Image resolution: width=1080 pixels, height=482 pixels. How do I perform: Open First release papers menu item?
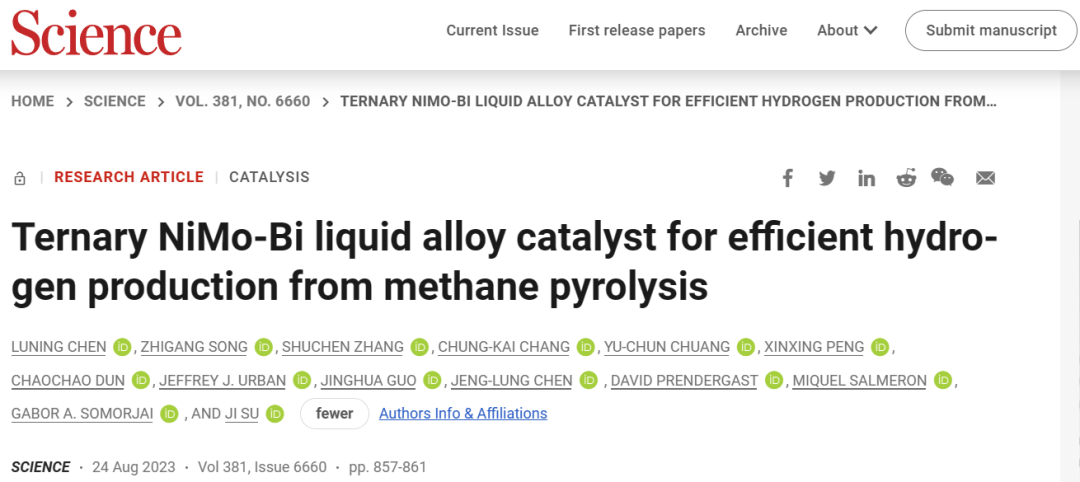point(637,30)
